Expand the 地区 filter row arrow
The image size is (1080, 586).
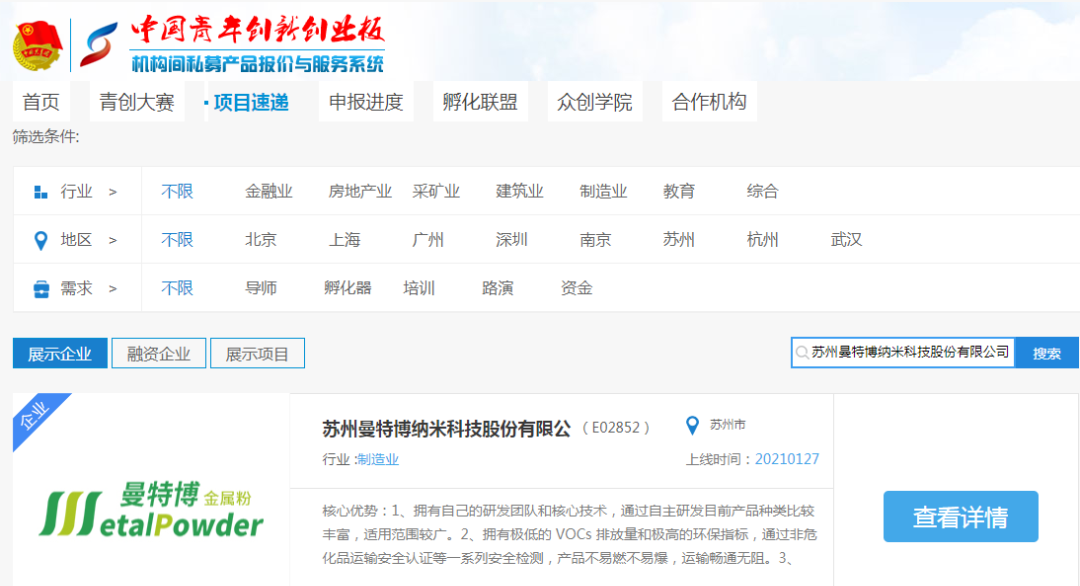[x=113, y=240]
